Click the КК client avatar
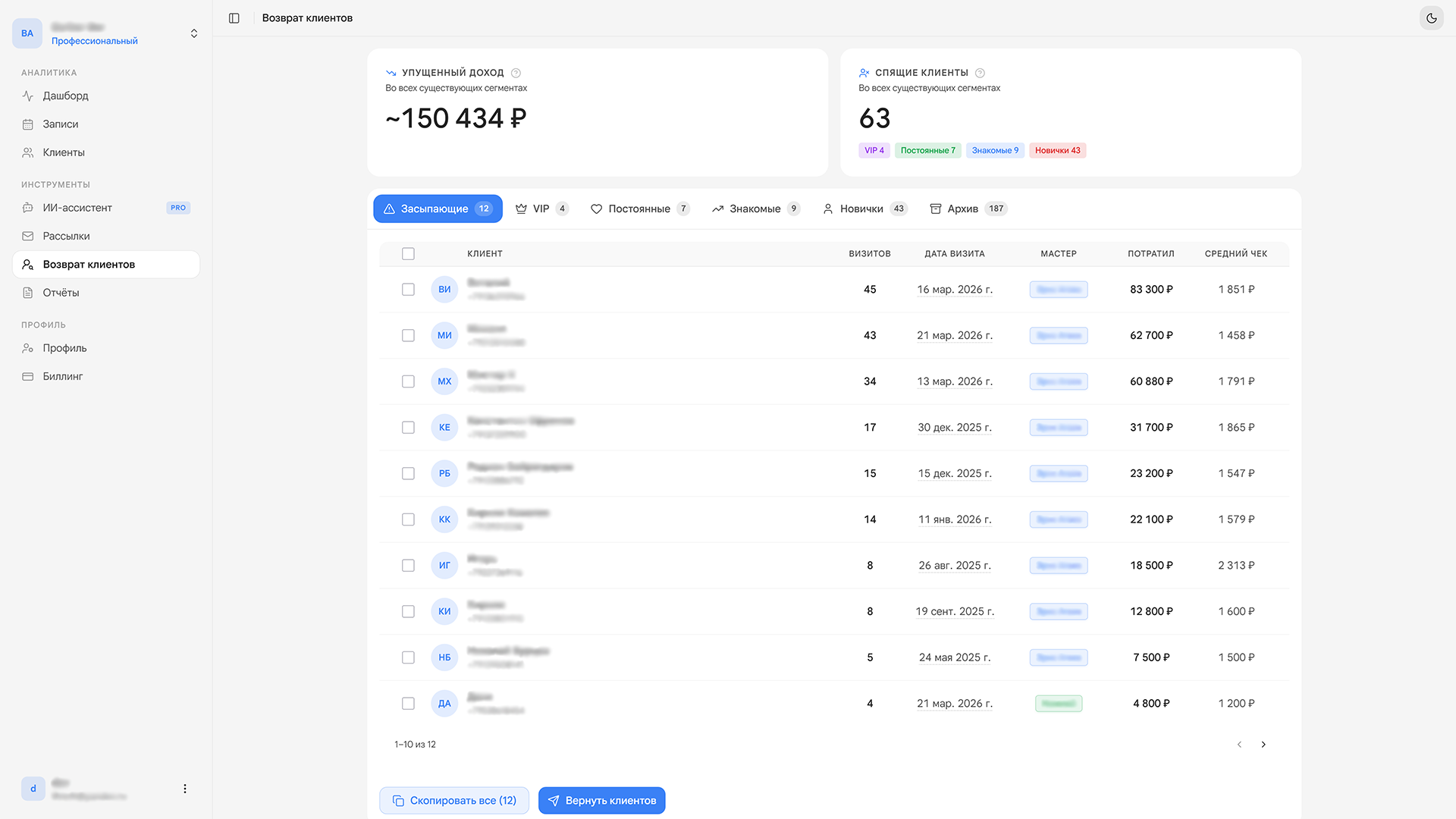Screen dimensions: 1456x819 click(444, 519)
